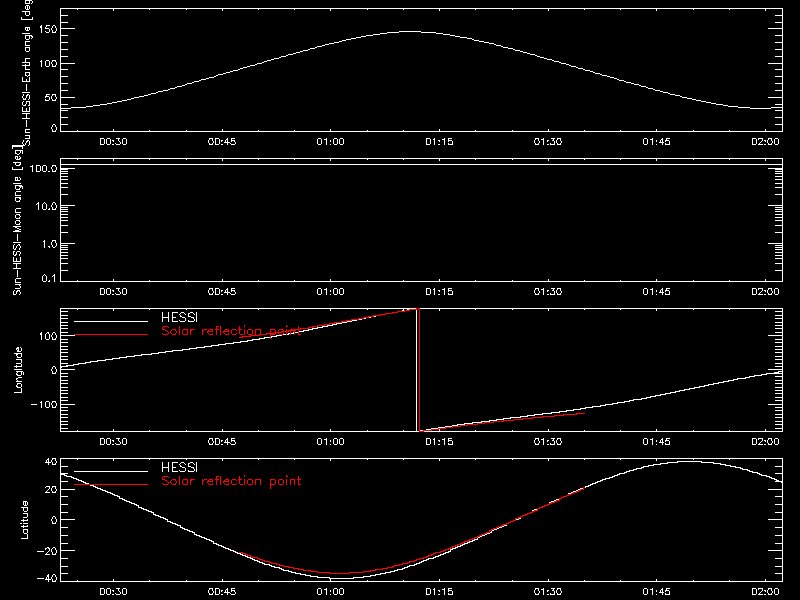Click the 20 tick on Latitude plot
800x600 pixels.
pyautogui.click(x=51, y=490)
